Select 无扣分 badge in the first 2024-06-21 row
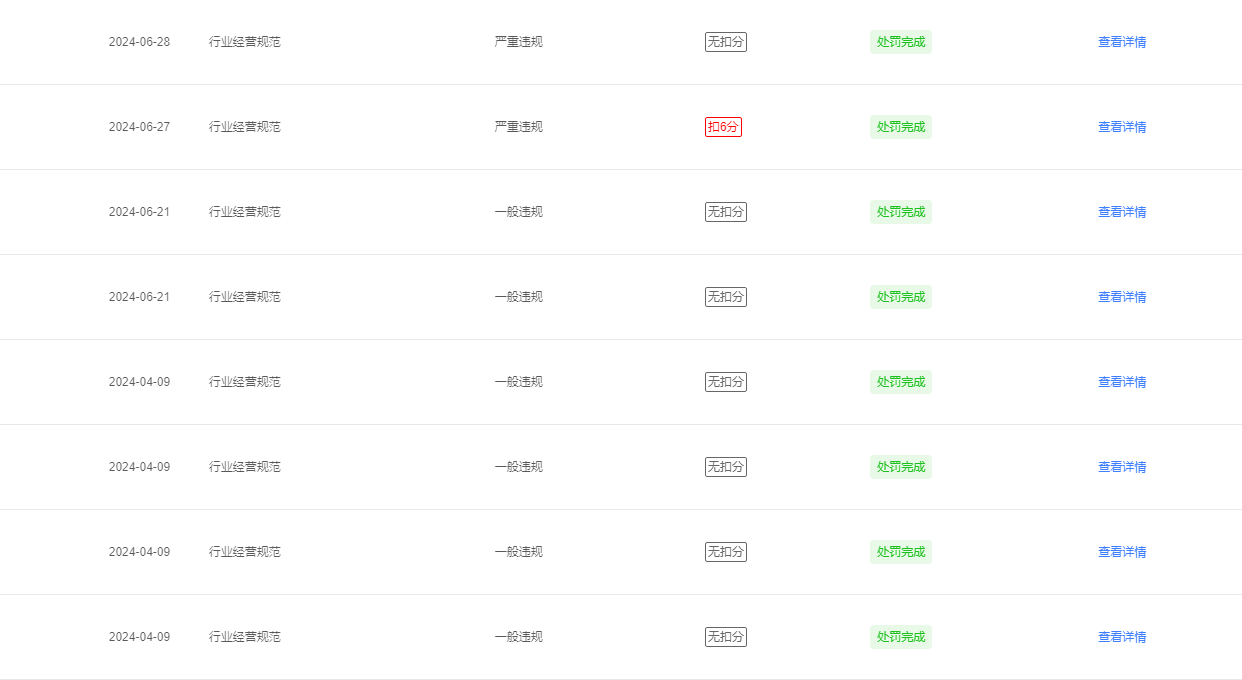This screenshot has width=1242, height=680. pos(726,212)
